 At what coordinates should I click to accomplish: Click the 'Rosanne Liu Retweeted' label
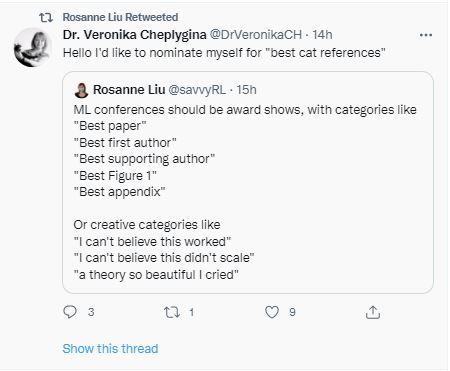point(120,17)
